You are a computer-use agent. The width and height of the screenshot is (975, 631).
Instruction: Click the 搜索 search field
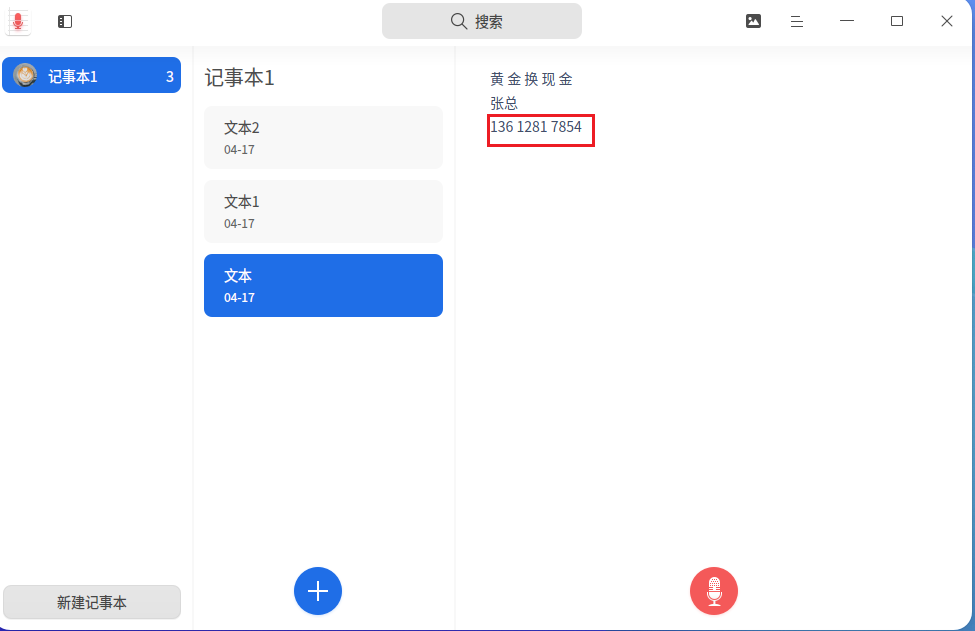click(481, 21)
